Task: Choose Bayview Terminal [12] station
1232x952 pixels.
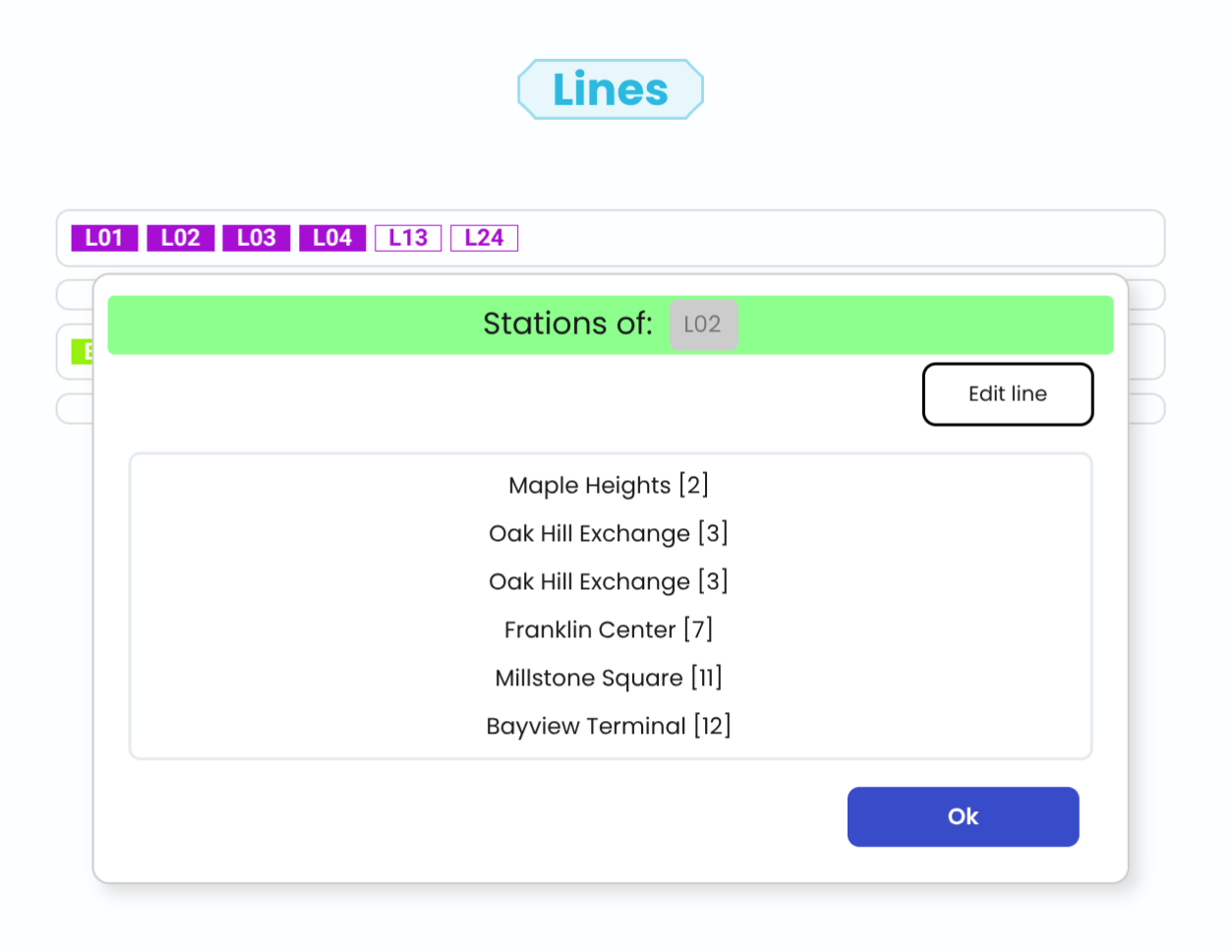Action: pos(609,727)
